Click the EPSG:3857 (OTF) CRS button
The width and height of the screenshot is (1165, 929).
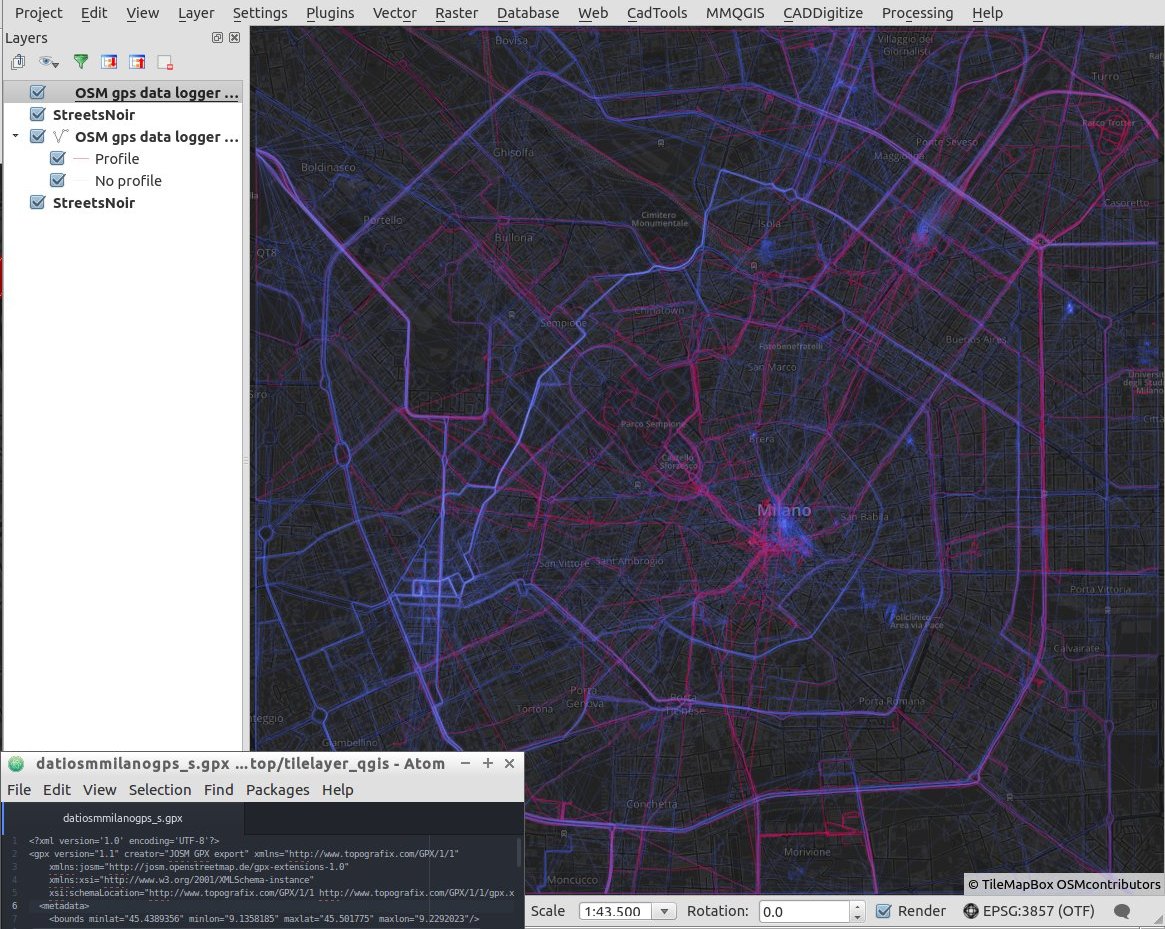[1038, 911]
